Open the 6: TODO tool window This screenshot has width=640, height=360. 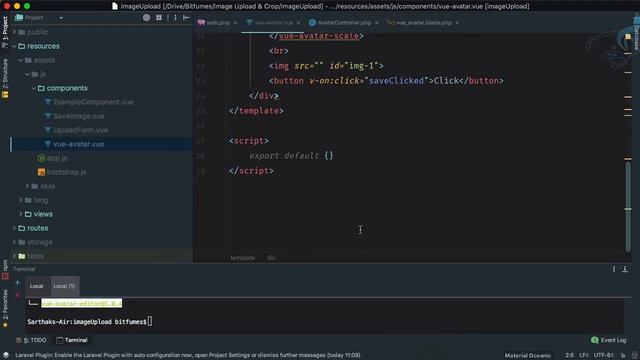(x=31, y=340)
